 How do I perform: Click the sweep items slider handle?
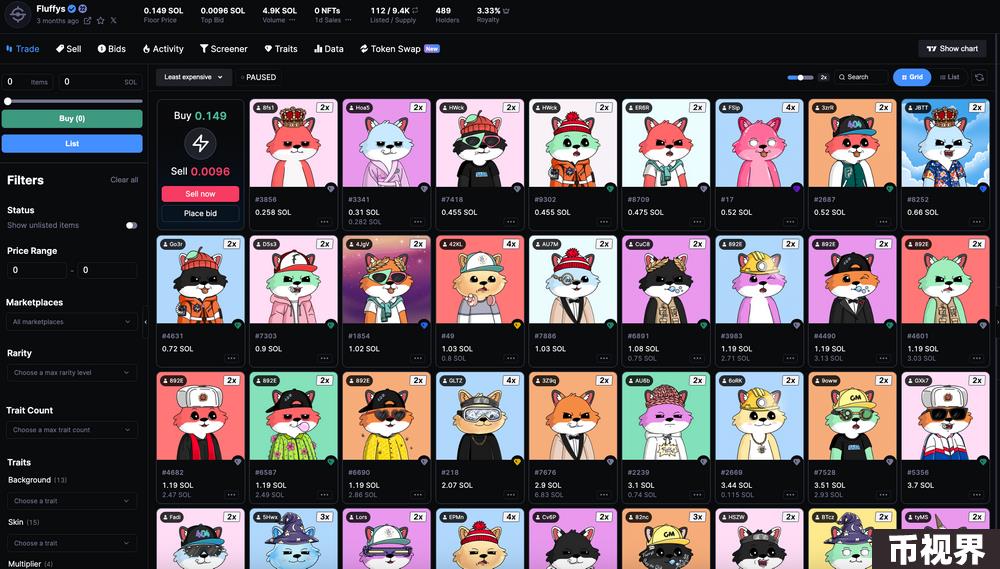point(8,101)
